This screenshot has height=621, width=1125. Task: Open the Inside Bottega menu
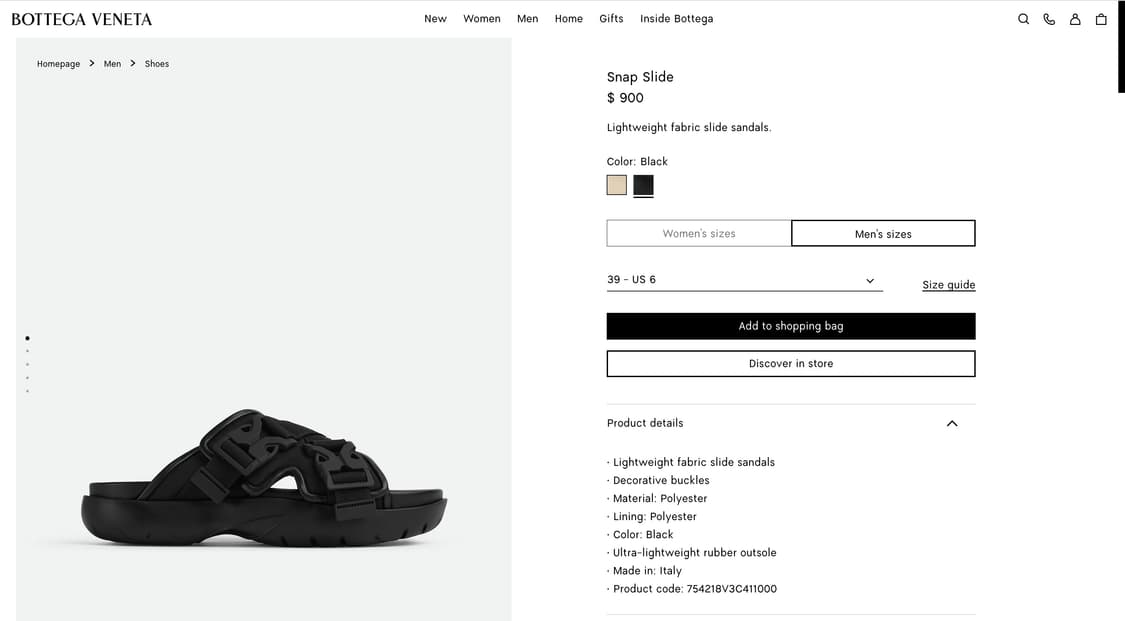pos(677,19)
